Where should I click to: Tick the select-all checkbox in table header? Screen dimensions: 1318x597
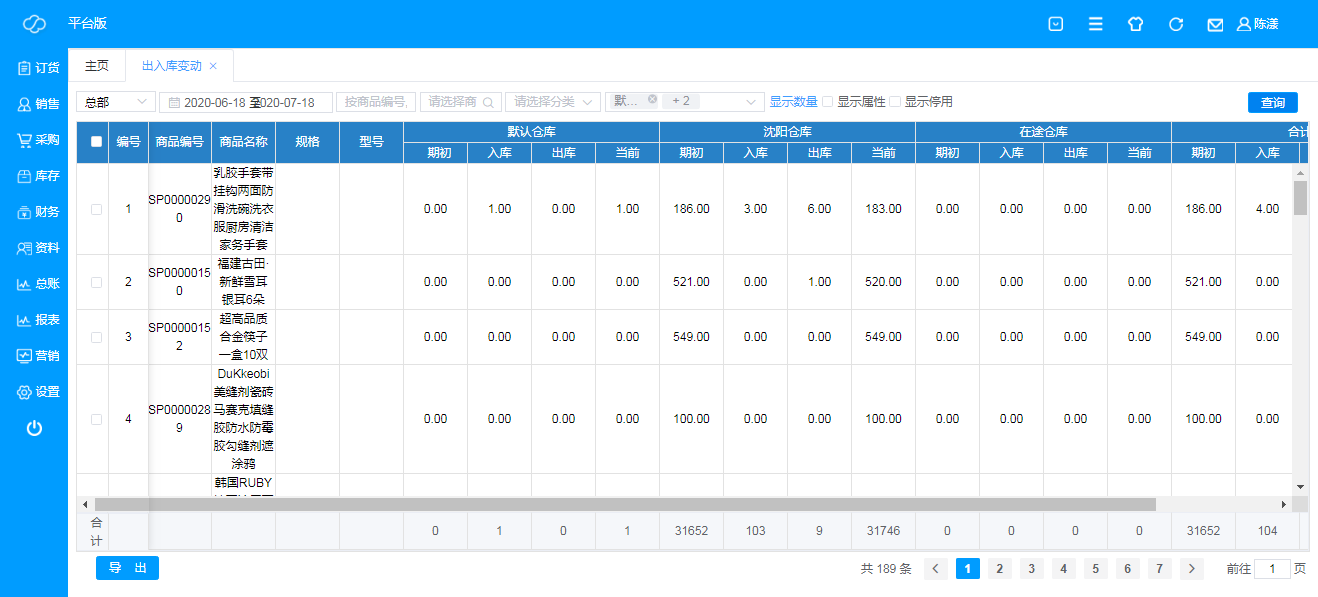(x=96, y=142)
